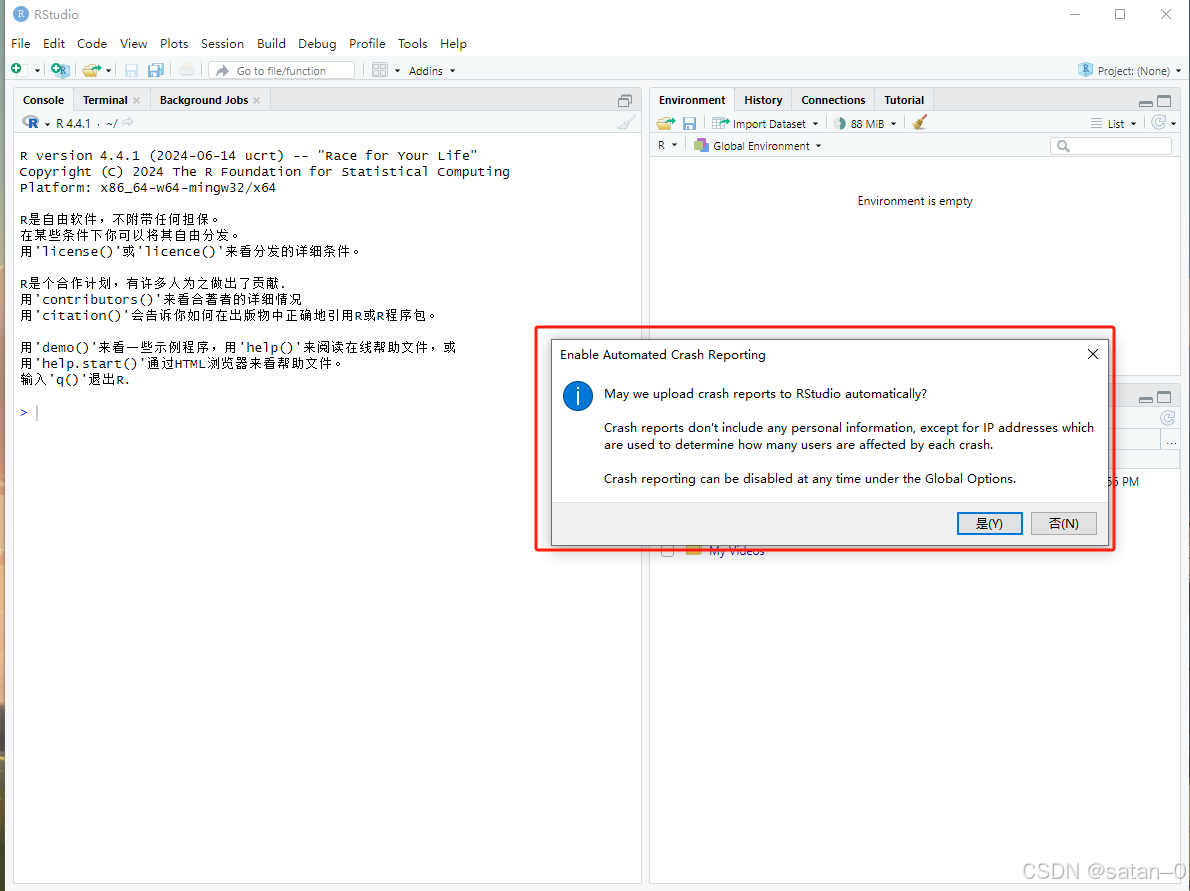This screenshot has width=1190, height=891.
Task: Close the Enable Automated Crash Reporting dialog
Action: pos(1092,354)
